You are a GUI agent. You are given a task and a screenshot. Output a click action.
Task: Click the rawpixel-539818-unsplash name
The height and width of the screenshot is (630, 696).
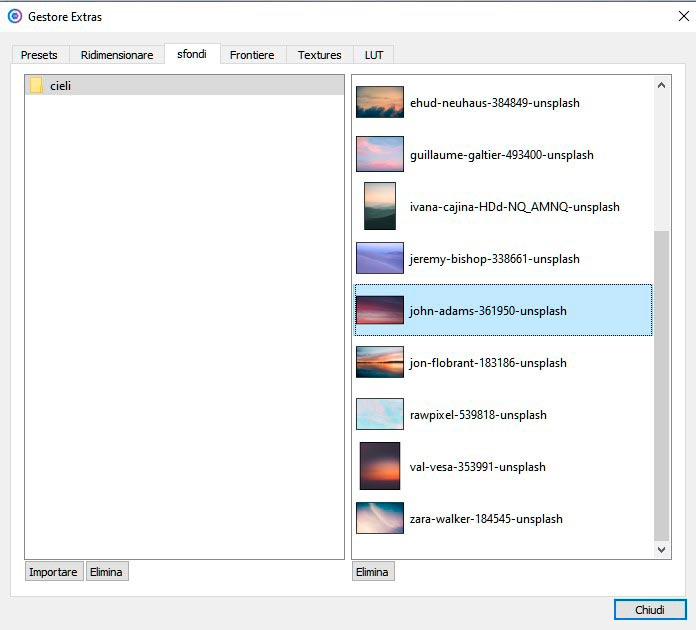tap(478, 415)
